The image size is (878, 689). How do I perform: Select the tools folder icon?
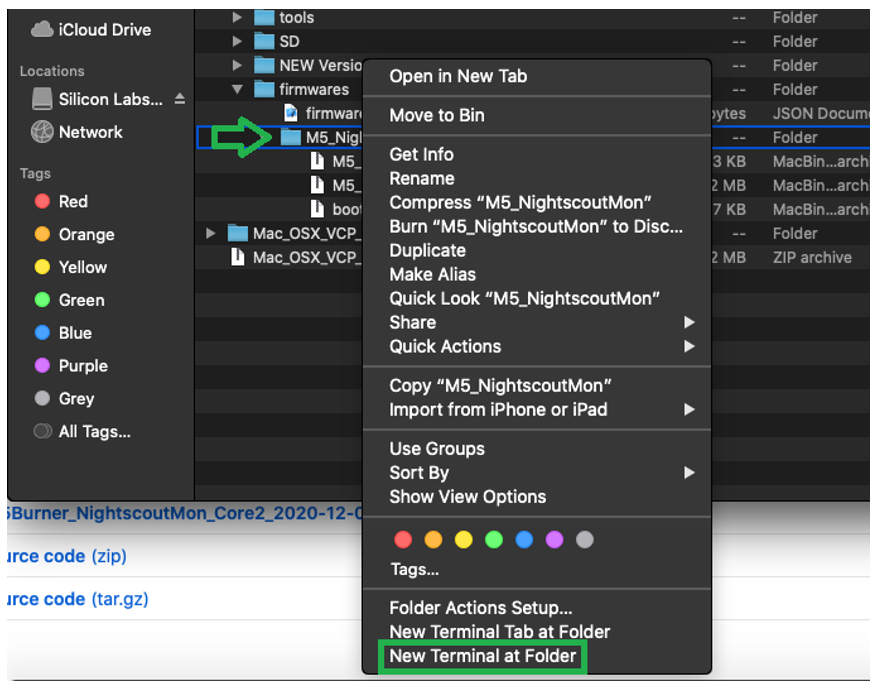(264, 17)
